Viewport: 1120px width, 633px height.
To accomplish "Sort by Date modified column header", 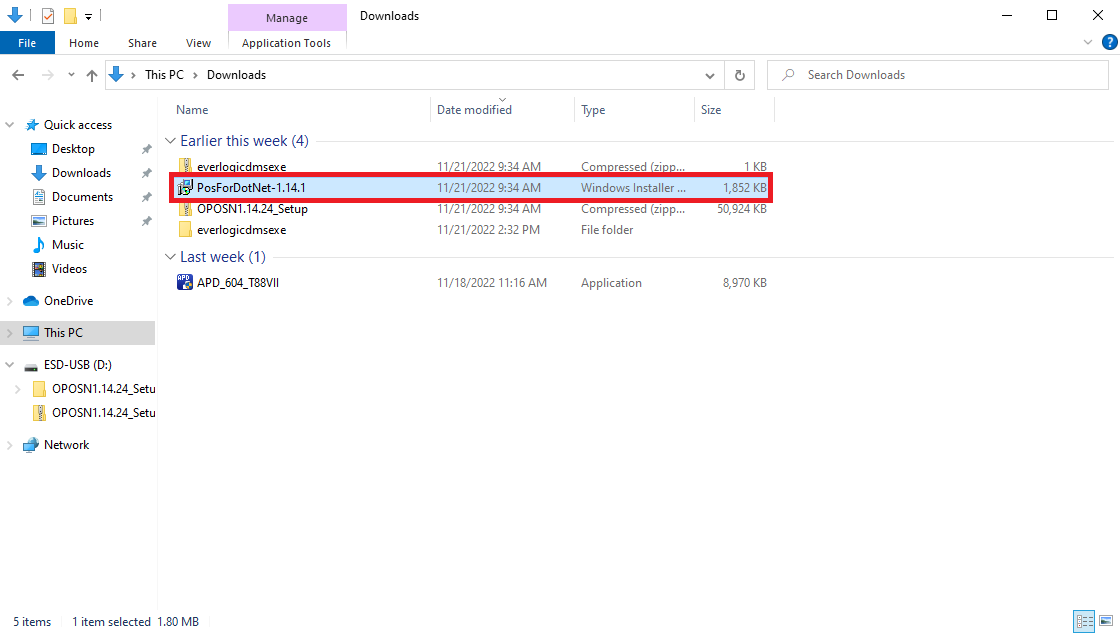I will pos(474,110).
